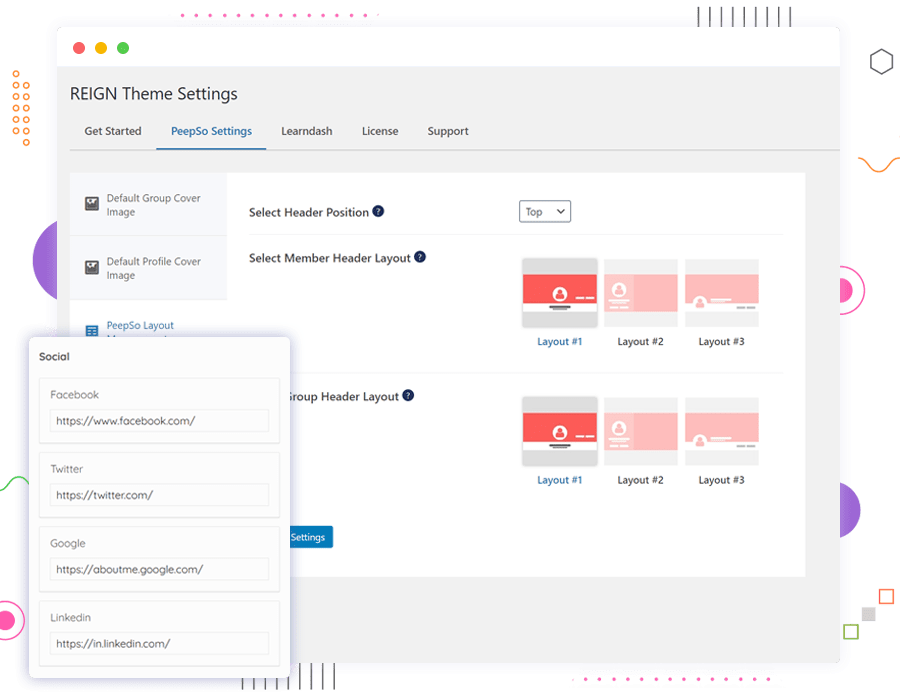The height and width of the screenshot is (700, 900).
Task: Open Default Group Cover Image section
Action: (x=148, y=205)
